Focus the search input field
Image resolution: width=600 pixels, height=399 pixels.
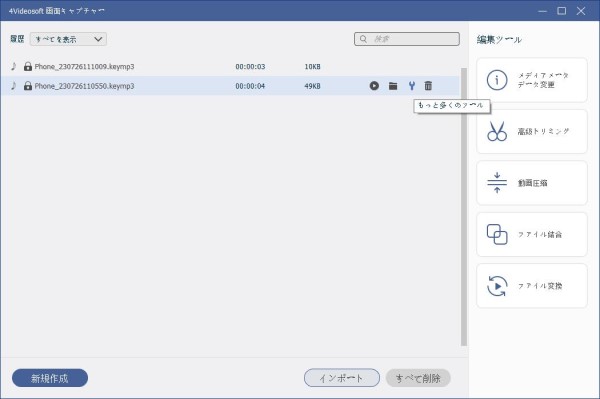[407, 39]
